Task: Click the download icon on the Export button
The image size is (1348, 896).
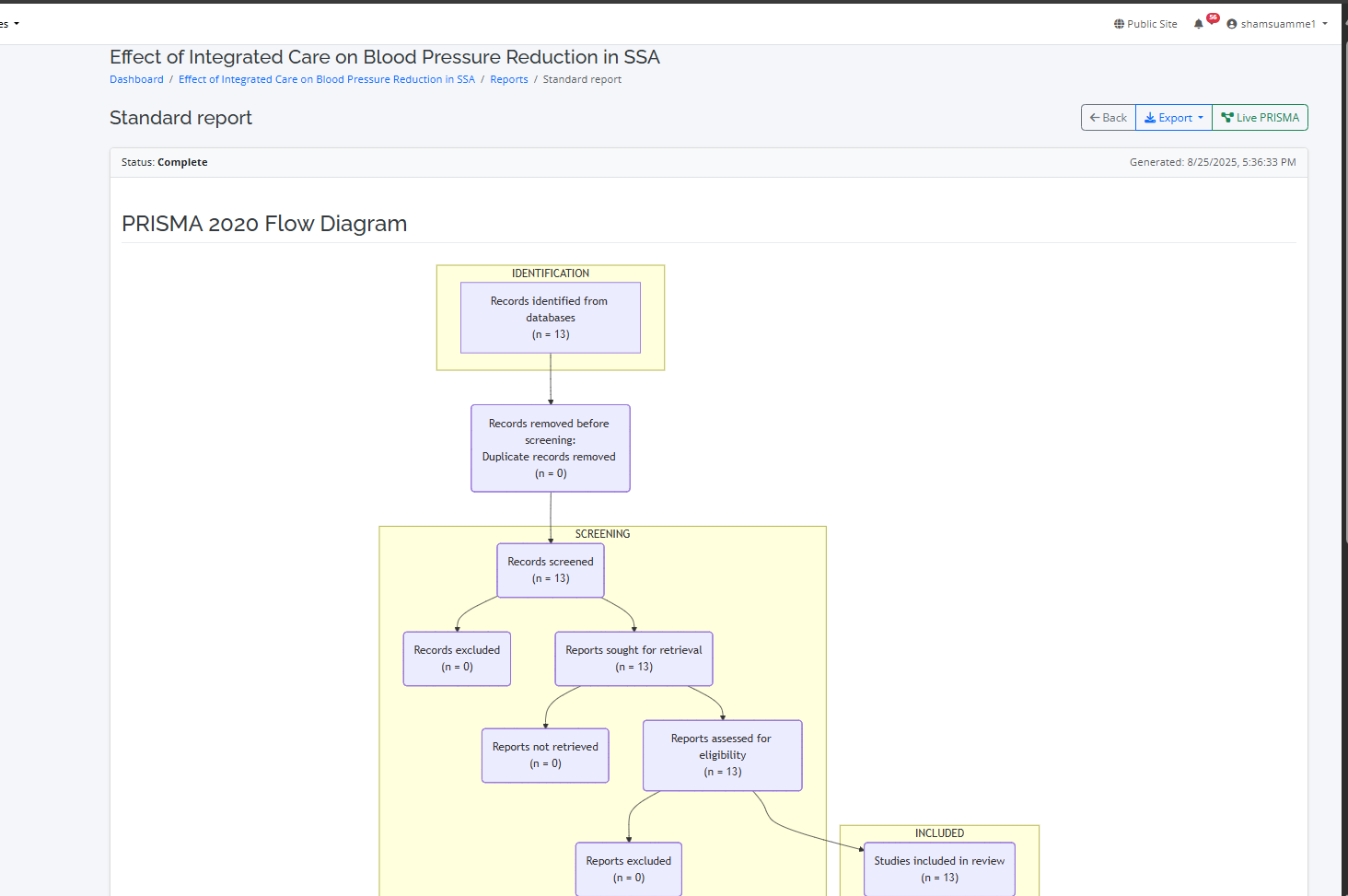Action: [x=1152, y=117]
